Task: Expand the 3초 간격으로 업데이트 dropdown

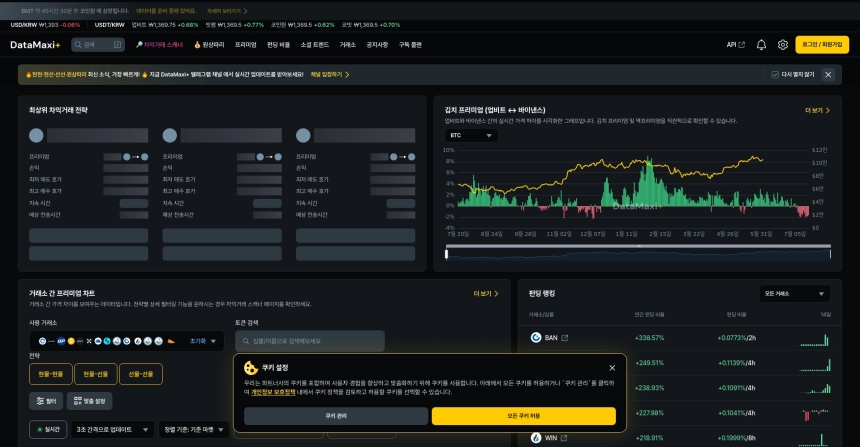Action: [112, 429]
